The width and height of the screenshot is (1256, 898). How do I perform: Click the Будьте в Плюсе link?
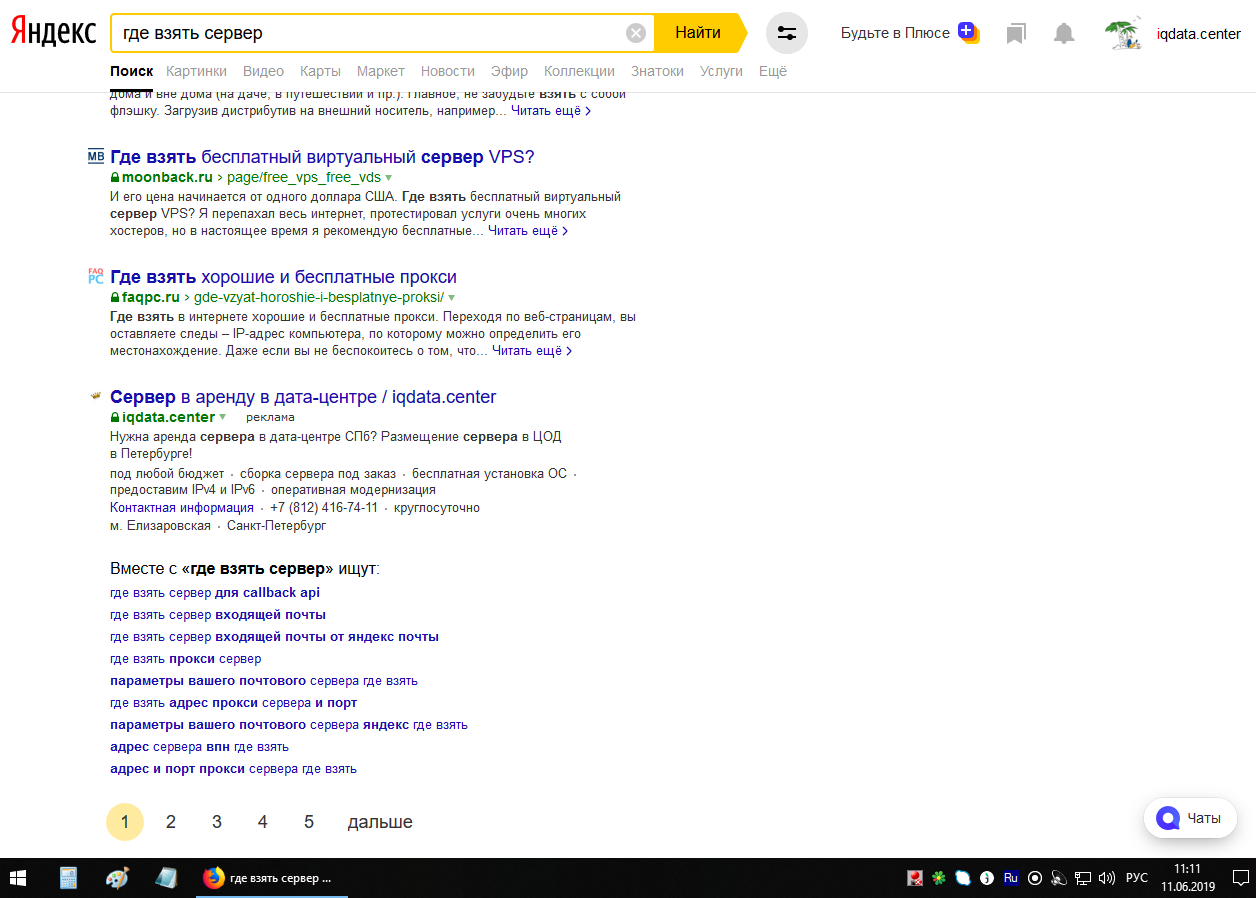895,33
